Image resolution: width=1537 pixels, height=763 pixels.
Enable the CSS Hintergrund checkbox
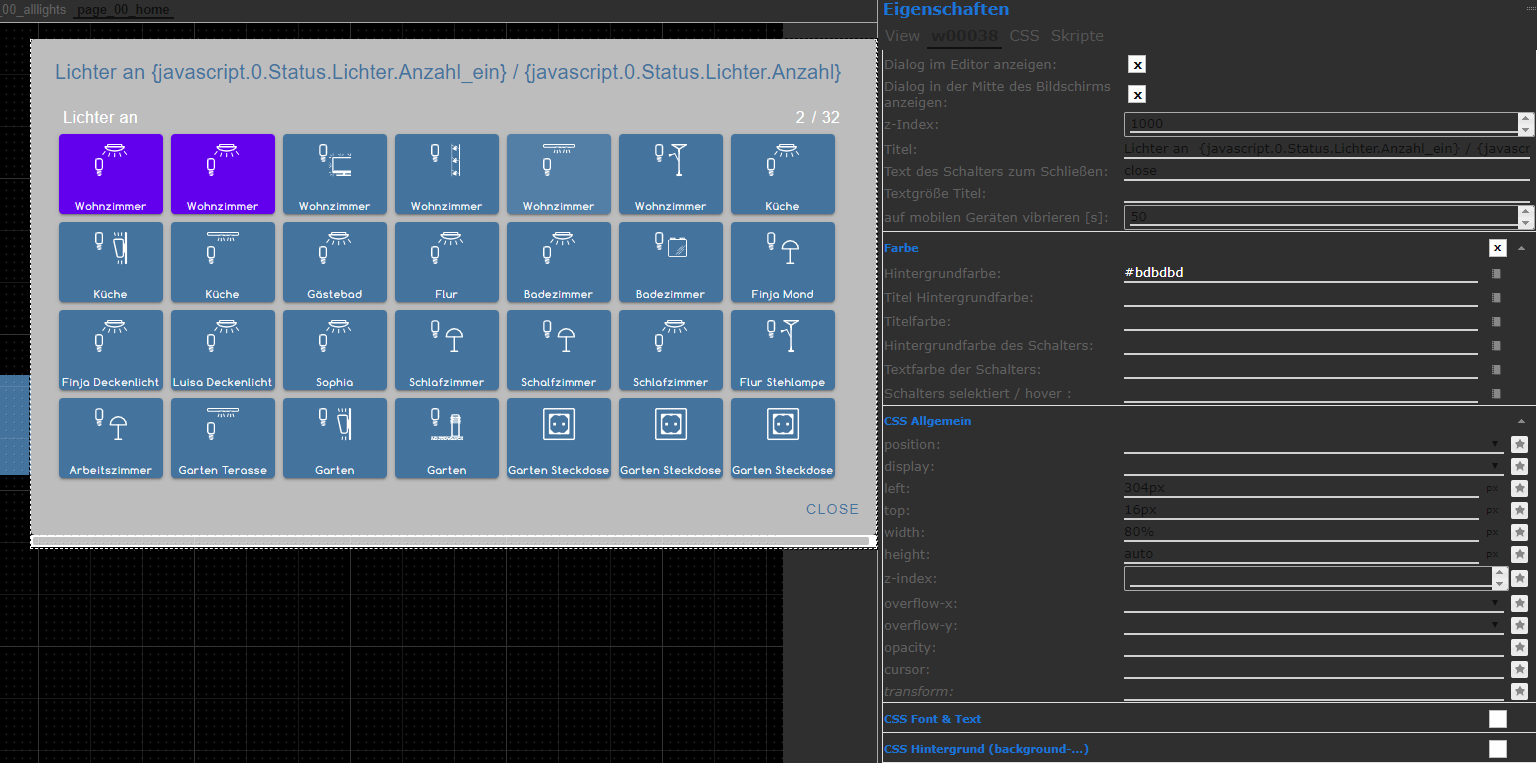pos(1497,749)
